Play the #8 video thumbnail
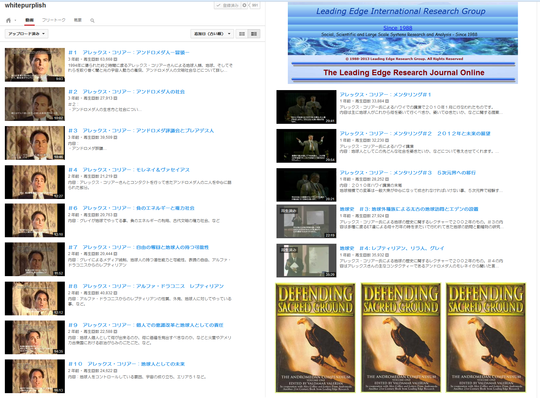This screenshot has width=540, height=398. pos(35,298)
